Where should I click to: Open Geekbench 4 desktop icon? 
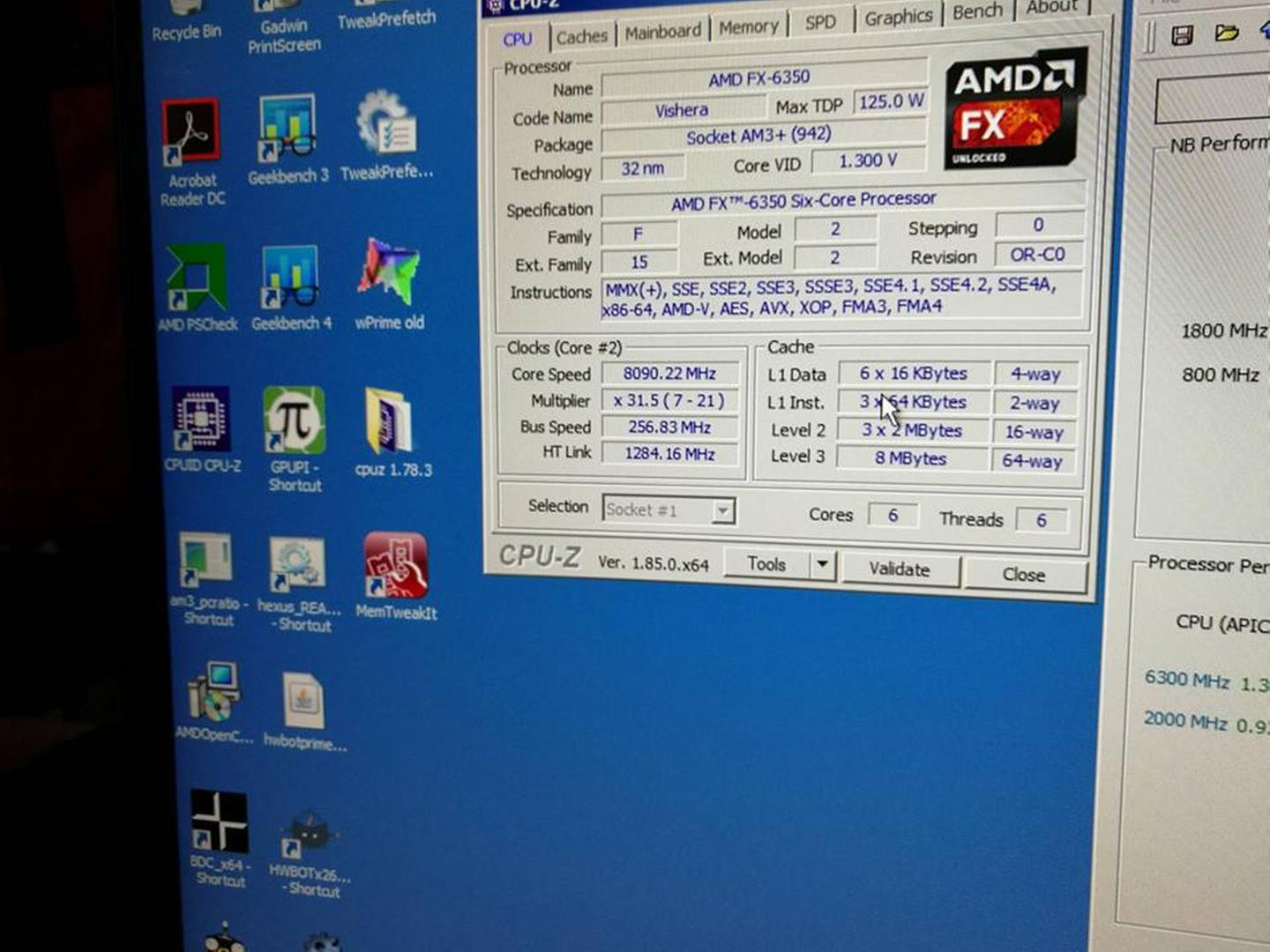(291, 286)
